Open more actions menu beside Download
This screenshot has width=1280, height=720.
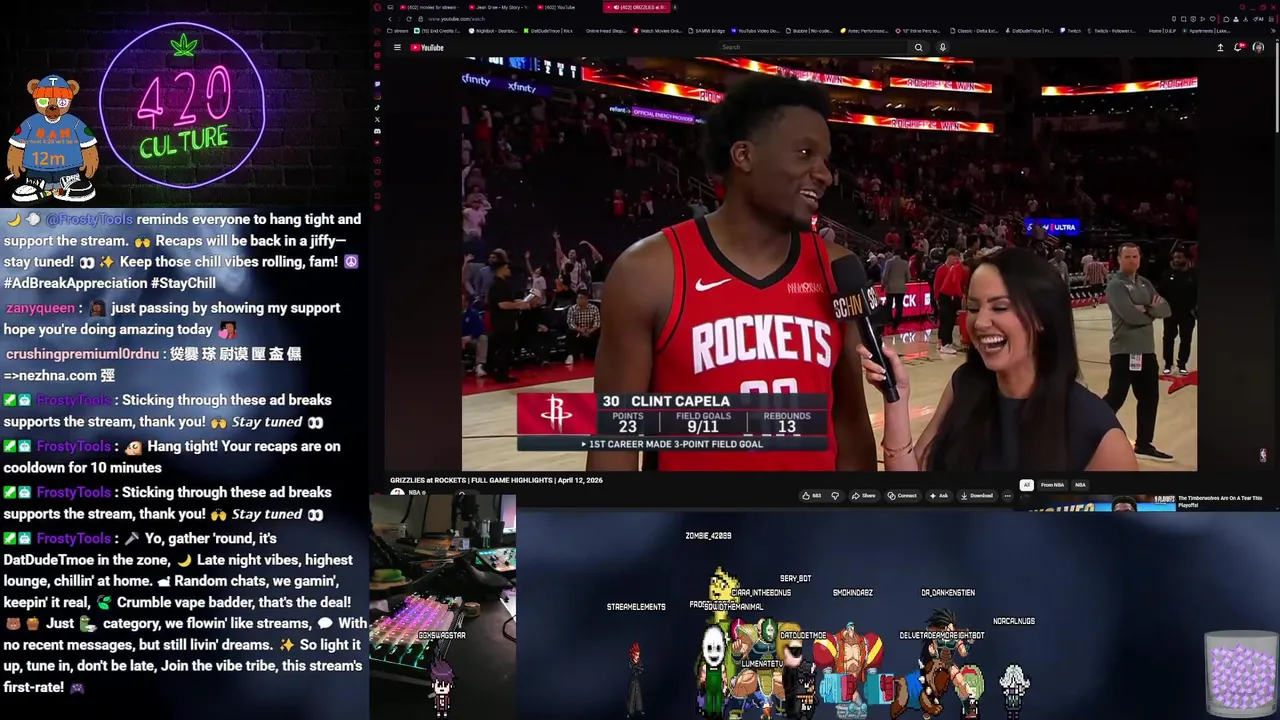tap(1007, 496)
